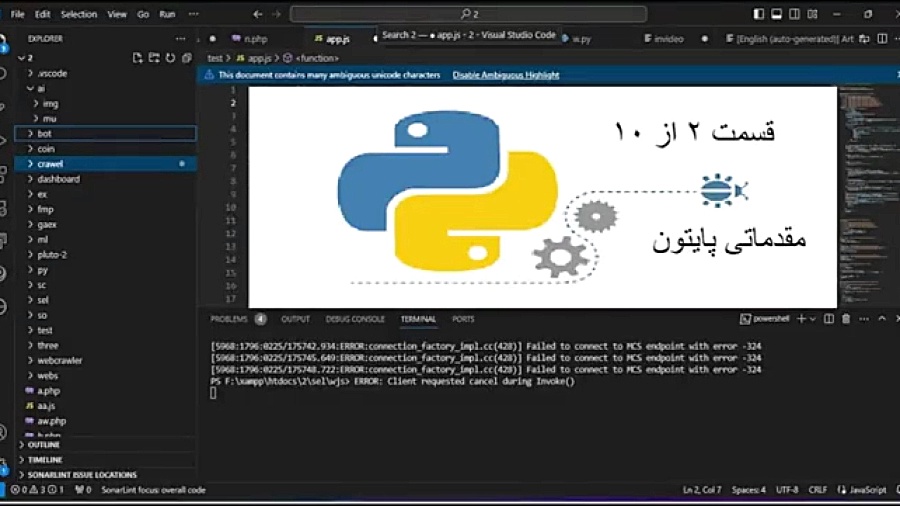Switch to the n.php editor tab
Image resolution: width=900 pixels, height=506 pixels.
[250, 38]
